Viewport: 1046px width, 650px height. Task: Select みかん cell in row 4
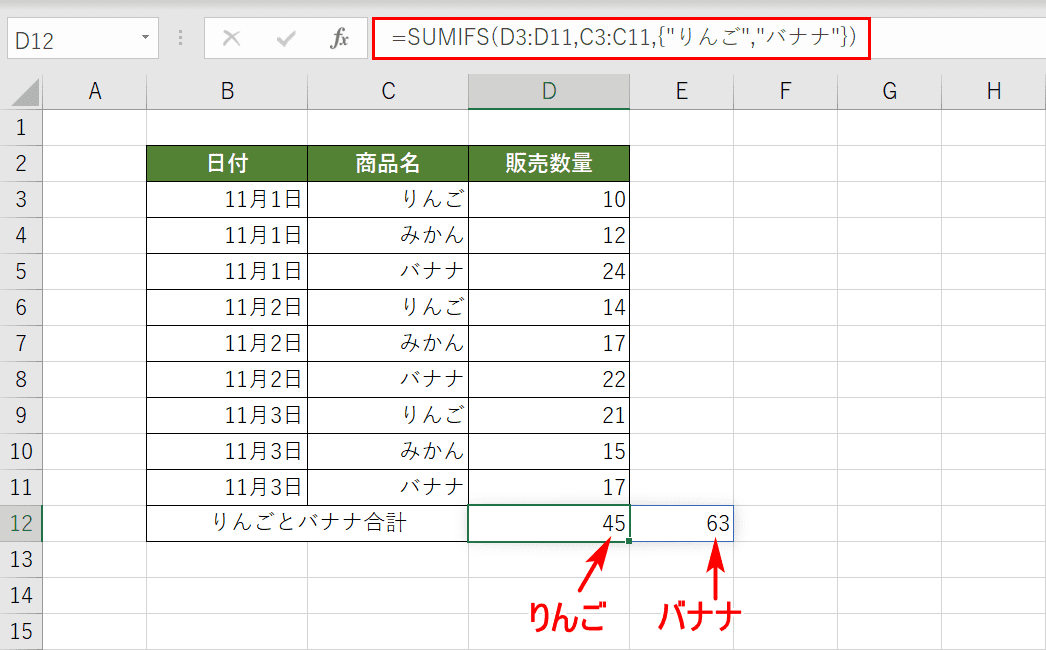[388, 236]
